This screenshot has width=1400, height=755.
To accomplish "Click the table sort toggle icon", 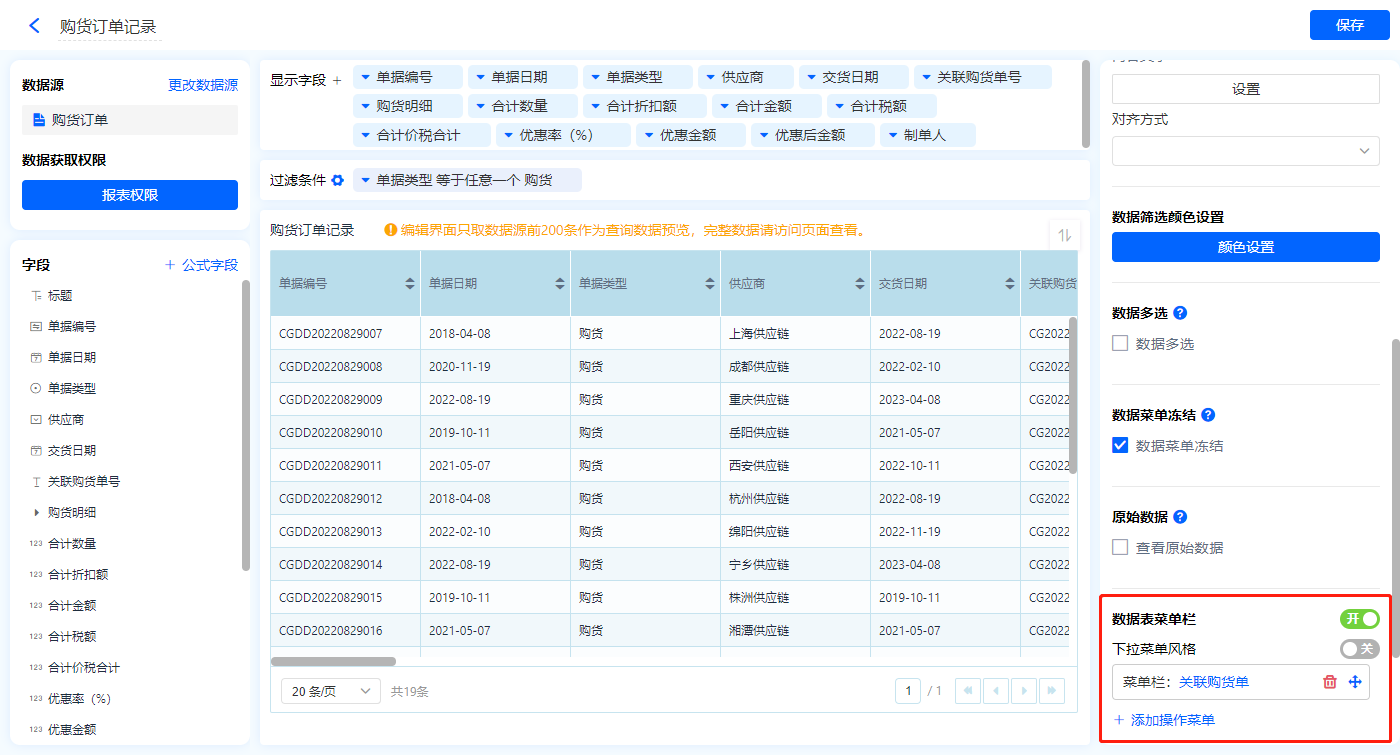I will click(1064, 235).
